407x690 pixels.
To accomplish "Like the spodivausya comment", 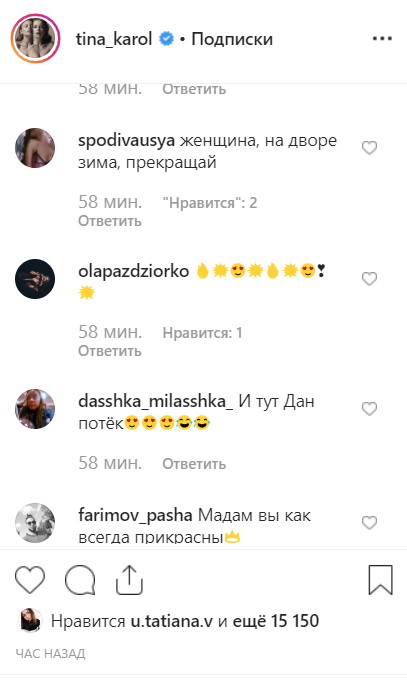I will click(x=370, y=148).
